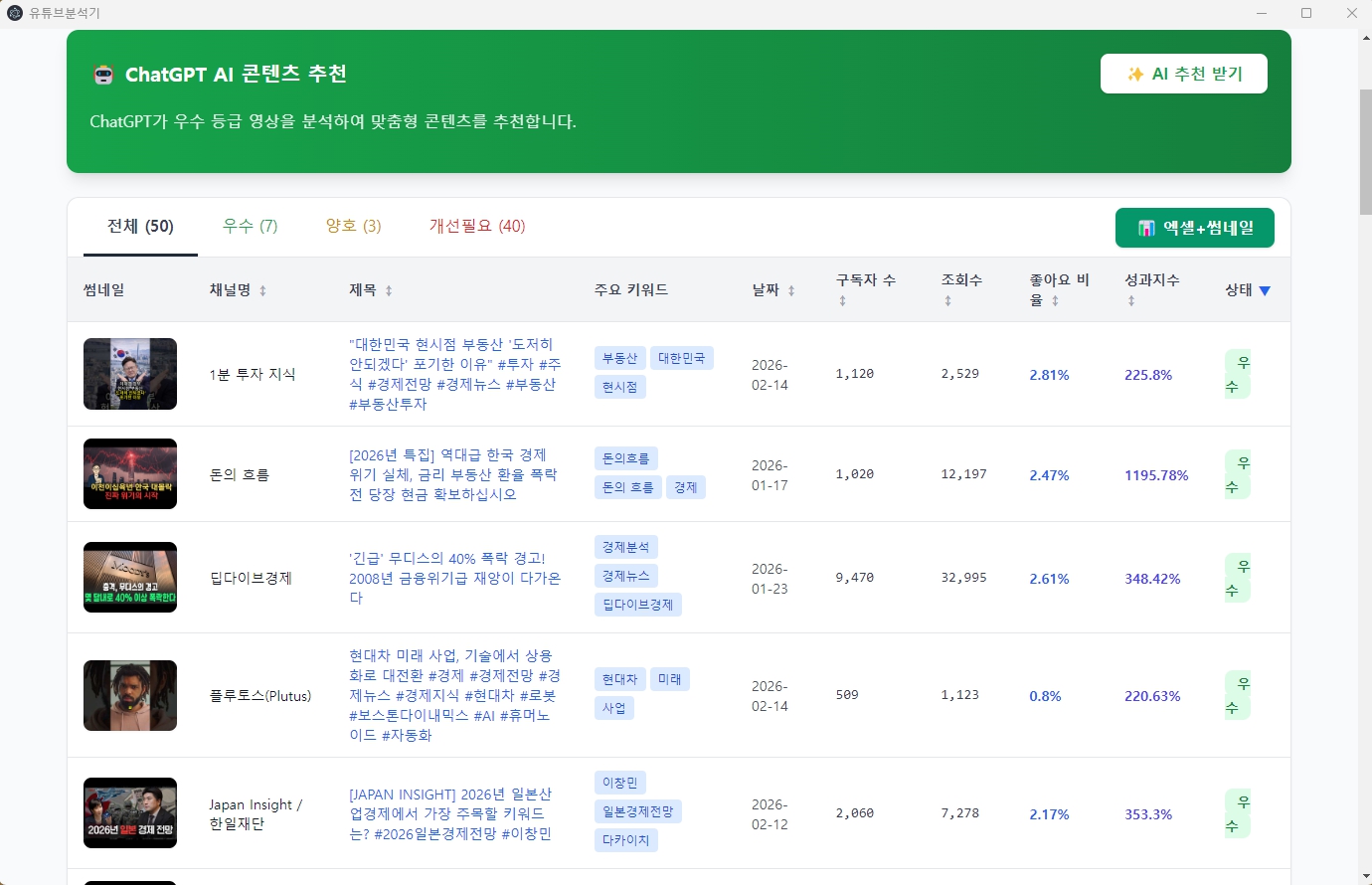Image resolution: width=1372 pixels, height=885 pixels.
Task: Sort by 구독자 수 arrow icon
Action: 842,301
